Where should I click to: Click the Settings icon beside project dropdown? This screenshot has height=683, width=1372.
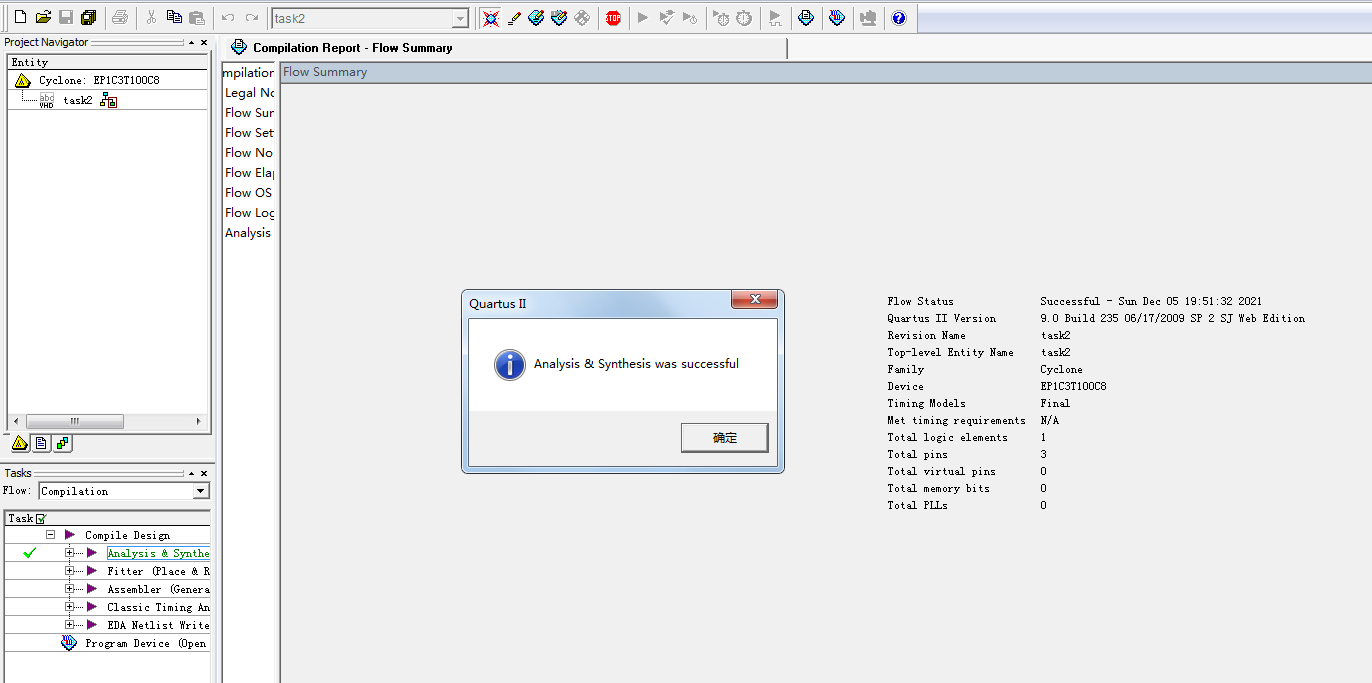pos(490,18)
